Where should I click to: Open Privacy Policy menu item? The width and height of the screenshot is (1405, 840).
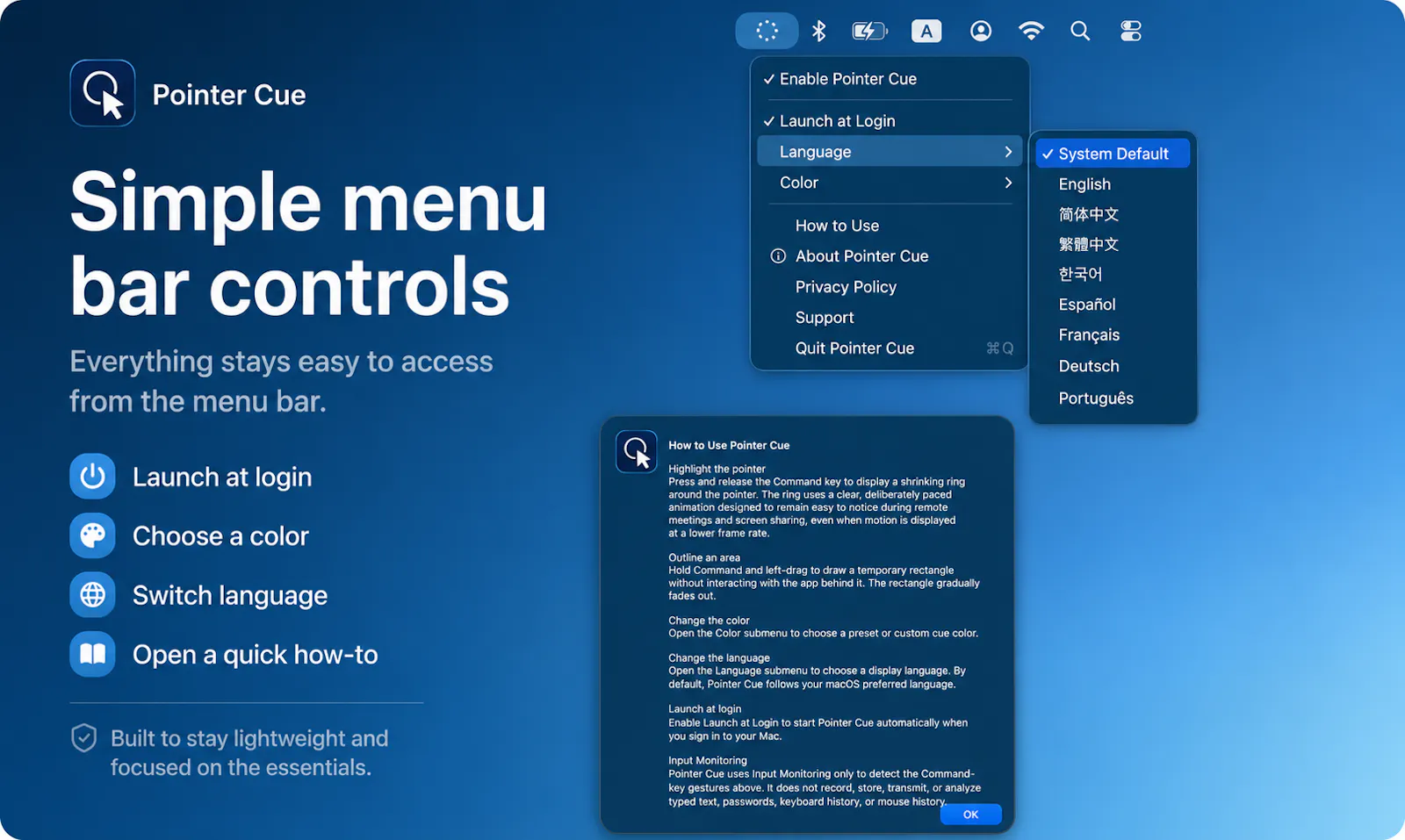point(890,287)
